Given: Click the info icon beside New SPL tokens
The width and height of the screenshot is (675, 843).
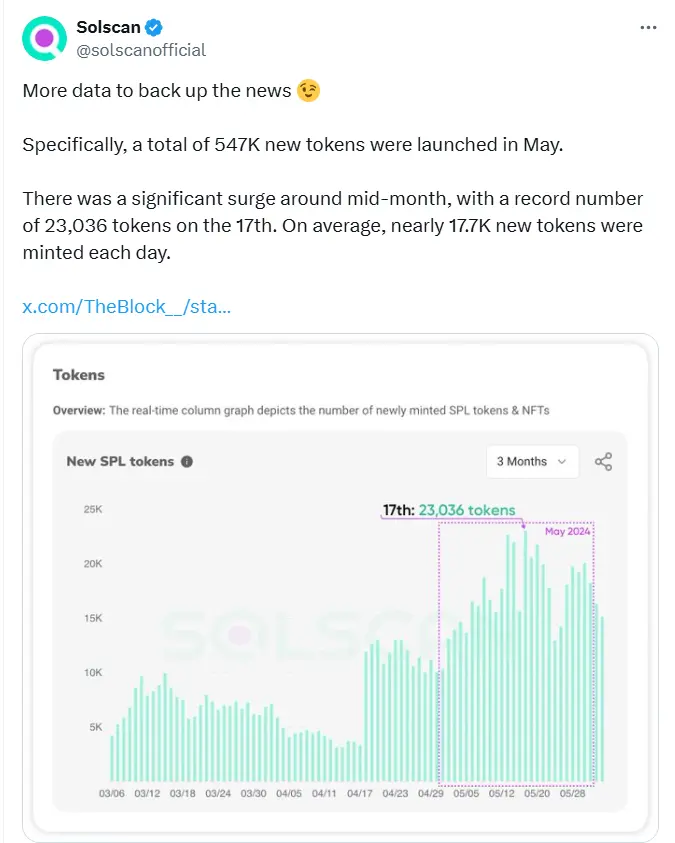Looking at the screenshot, I should tap(187, 462).
